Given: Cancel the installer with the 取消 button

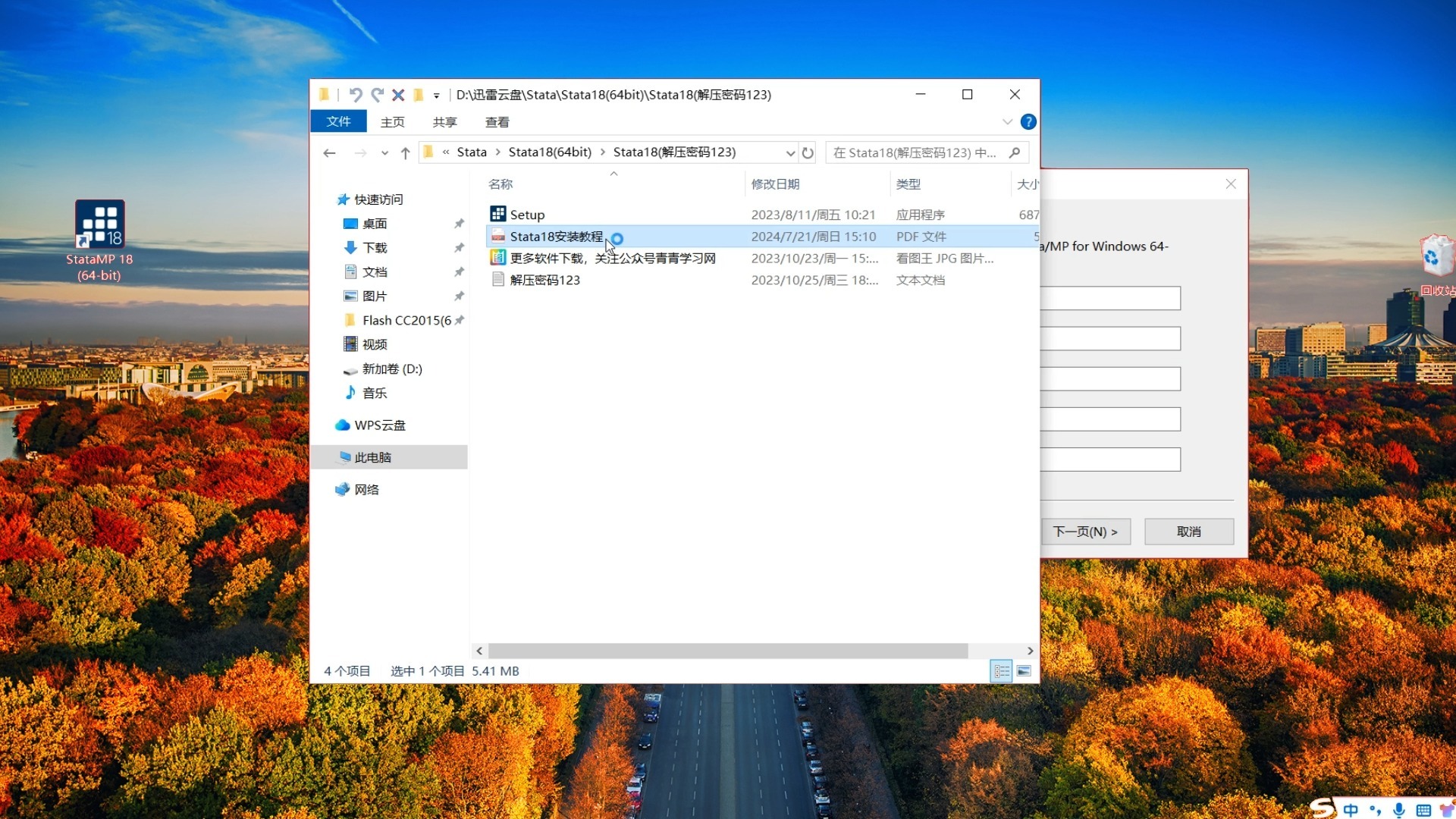Looking at the screenshot, I should [x=1188, y=532].
